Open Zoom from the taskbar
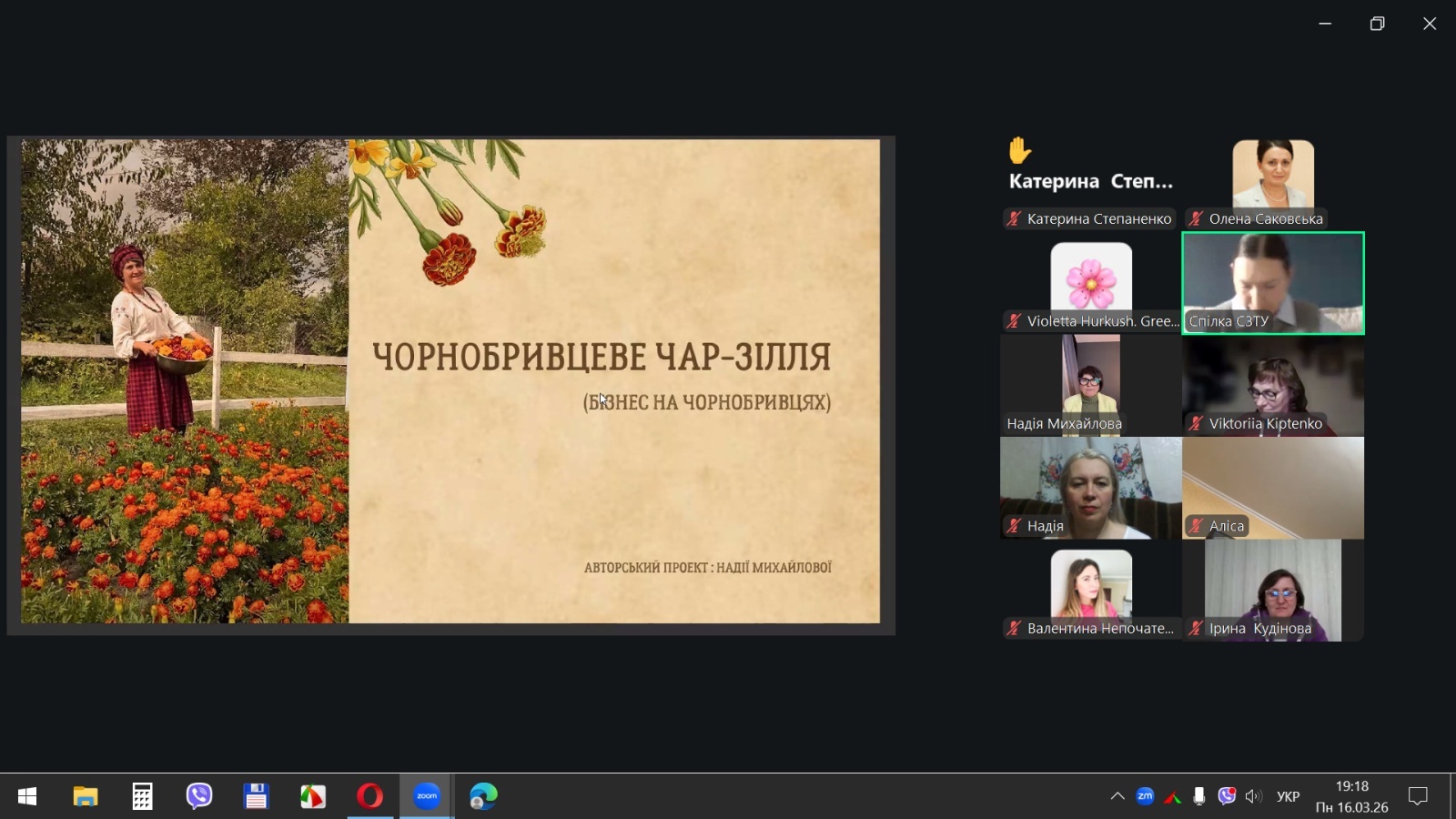Viewport: 1456px width, 819px height. (x=427, y=796)
